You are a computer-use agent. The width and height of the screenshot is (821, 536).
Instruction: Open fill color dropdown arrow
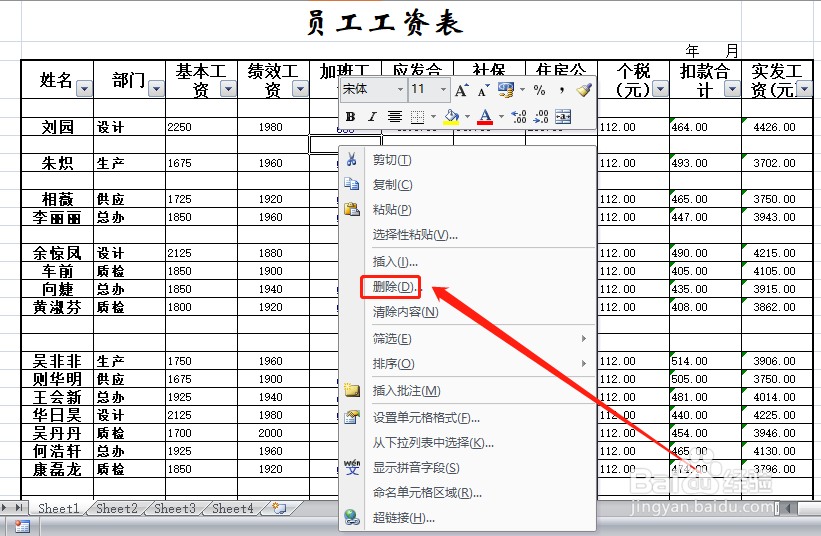[x=467, y=117]
